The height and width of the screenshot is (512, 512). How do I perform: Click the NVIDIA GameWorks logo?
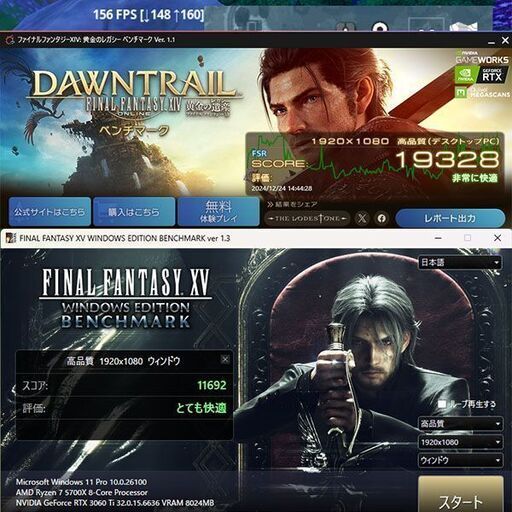click(x=482, y=58)
